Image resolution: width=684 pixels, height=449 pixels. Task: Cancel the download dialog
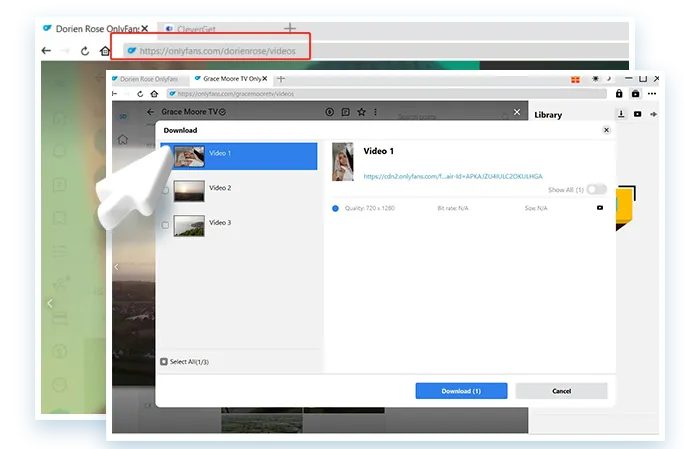(561, 391)
